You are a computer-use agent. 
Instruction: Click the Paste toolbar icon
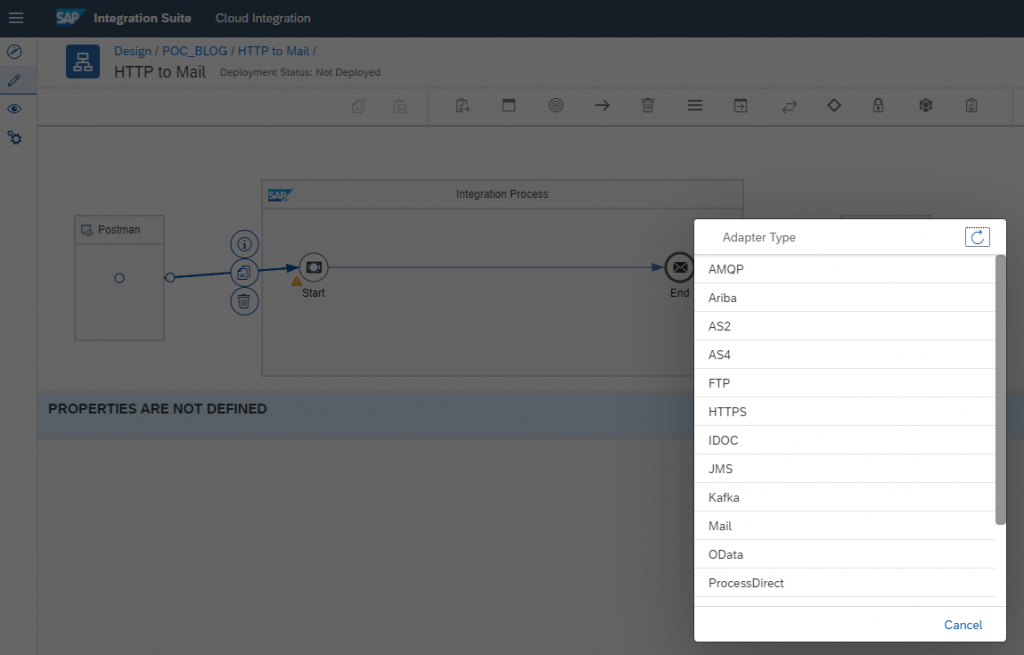[x=400, y=106]
